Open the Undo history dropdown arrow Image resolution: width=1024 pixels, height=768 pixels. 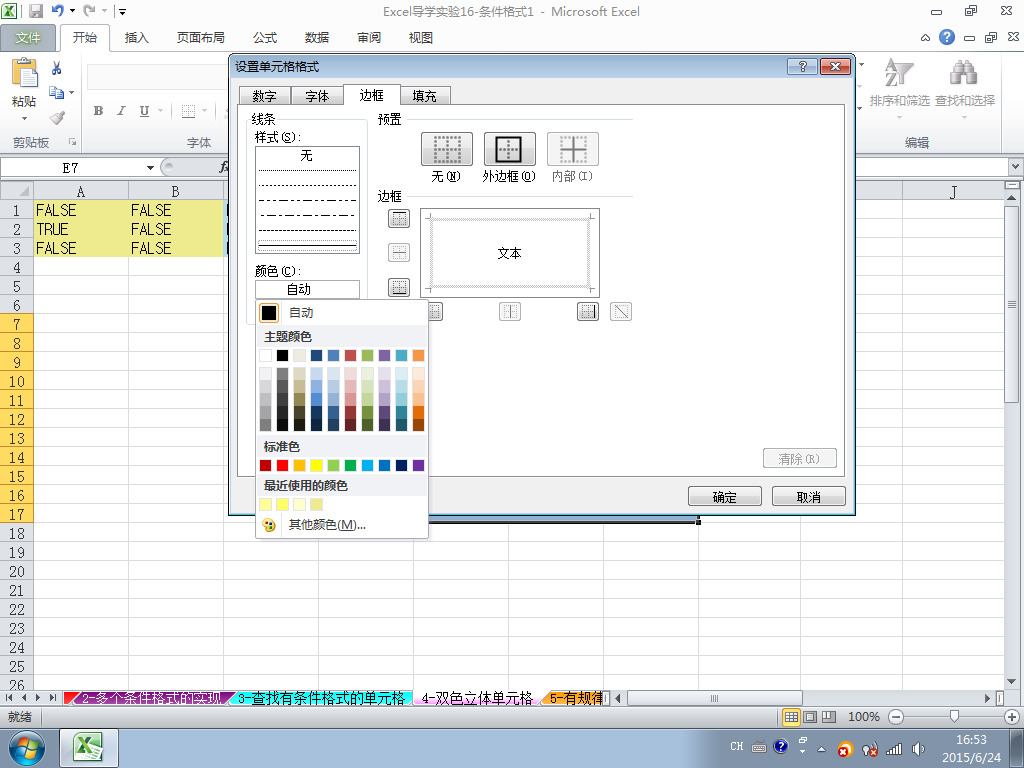point(72,11)
